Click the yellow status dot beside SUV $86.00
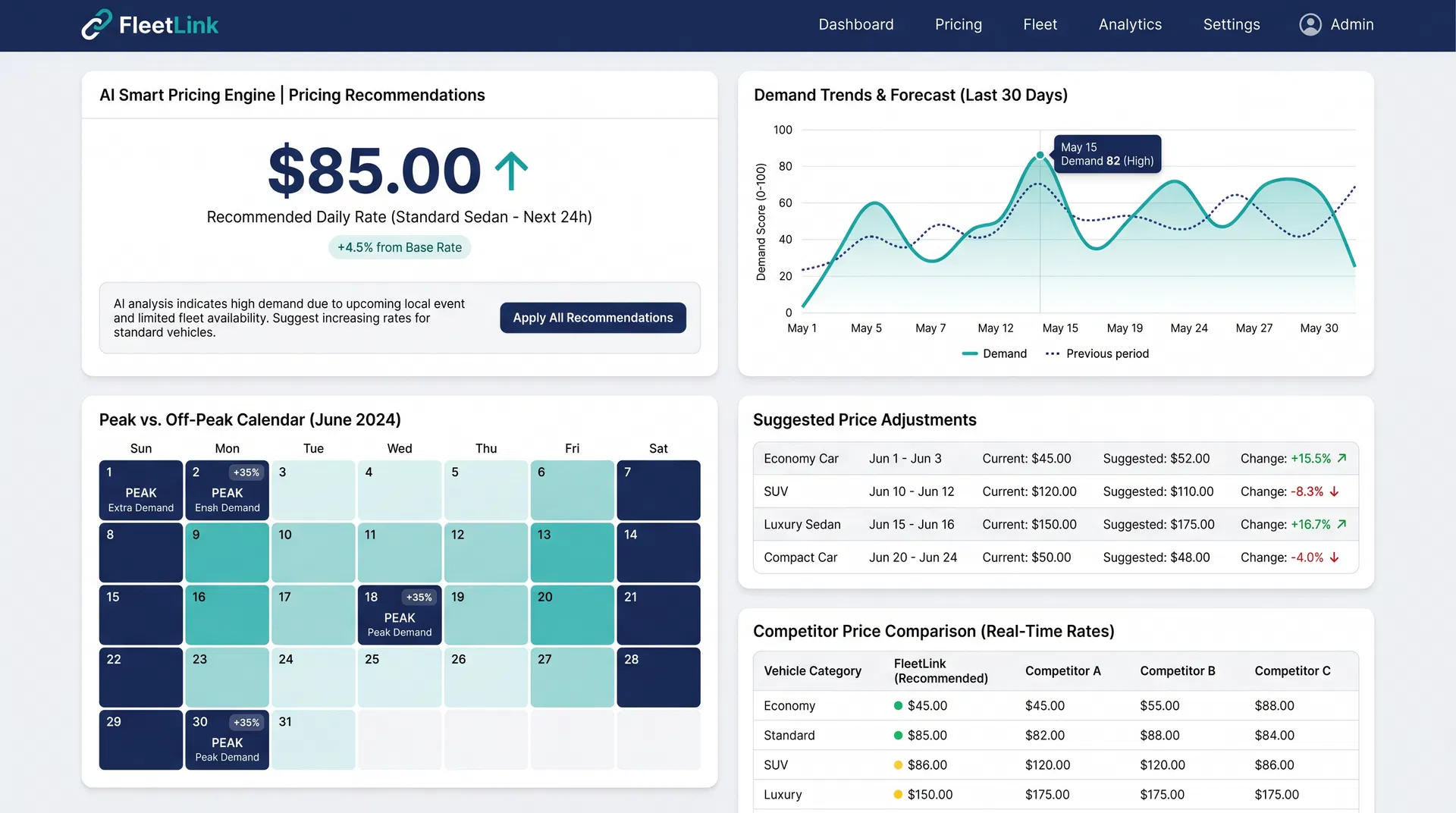Viewport: 1456px width, 813px height. tap(898, 765)
